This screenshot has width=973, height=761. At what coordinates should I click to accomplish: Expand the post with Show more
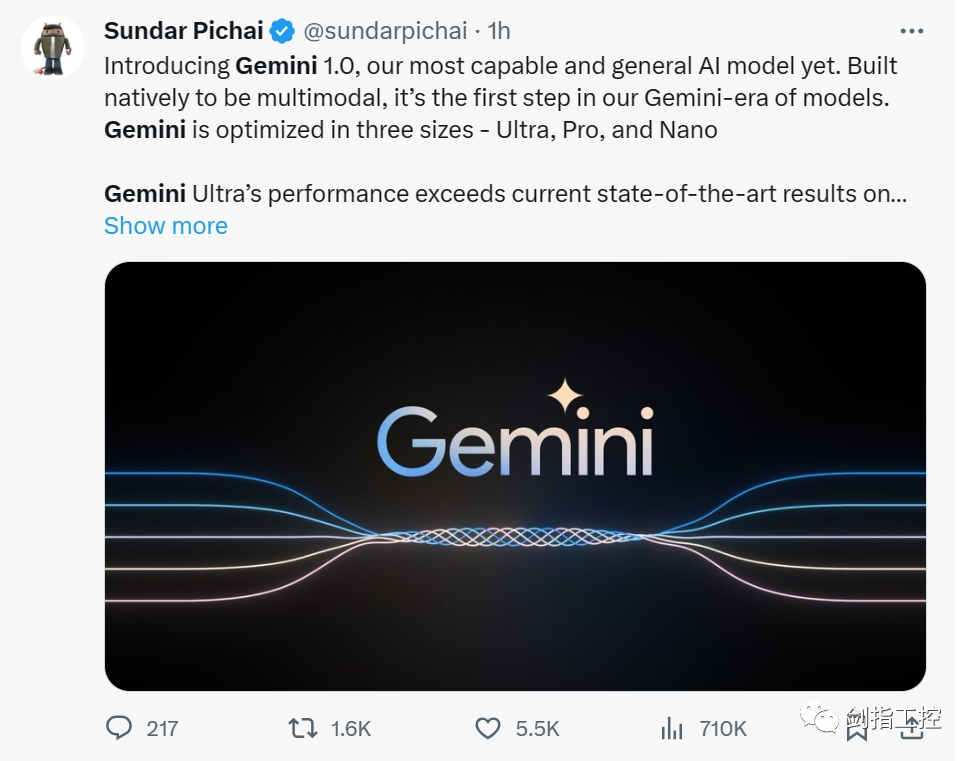166,225
